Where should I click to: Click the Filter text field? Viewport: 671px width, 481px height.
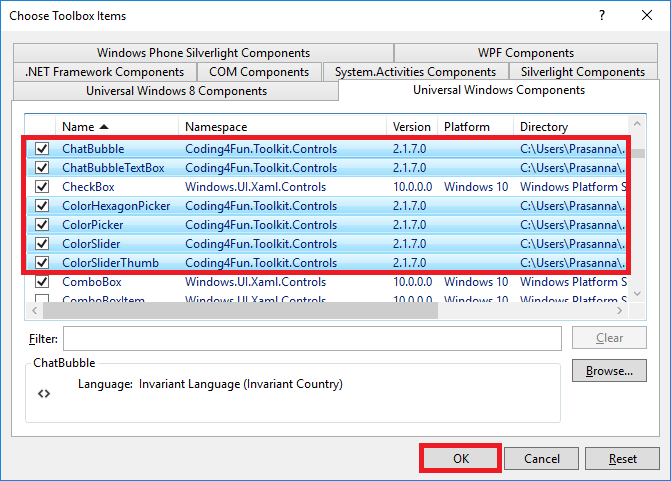[x=311, y=338]
